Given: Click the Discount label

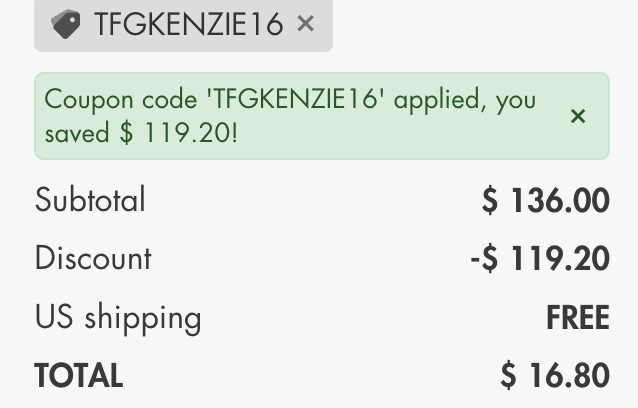Looking at the screenshot, I should 93,258.
